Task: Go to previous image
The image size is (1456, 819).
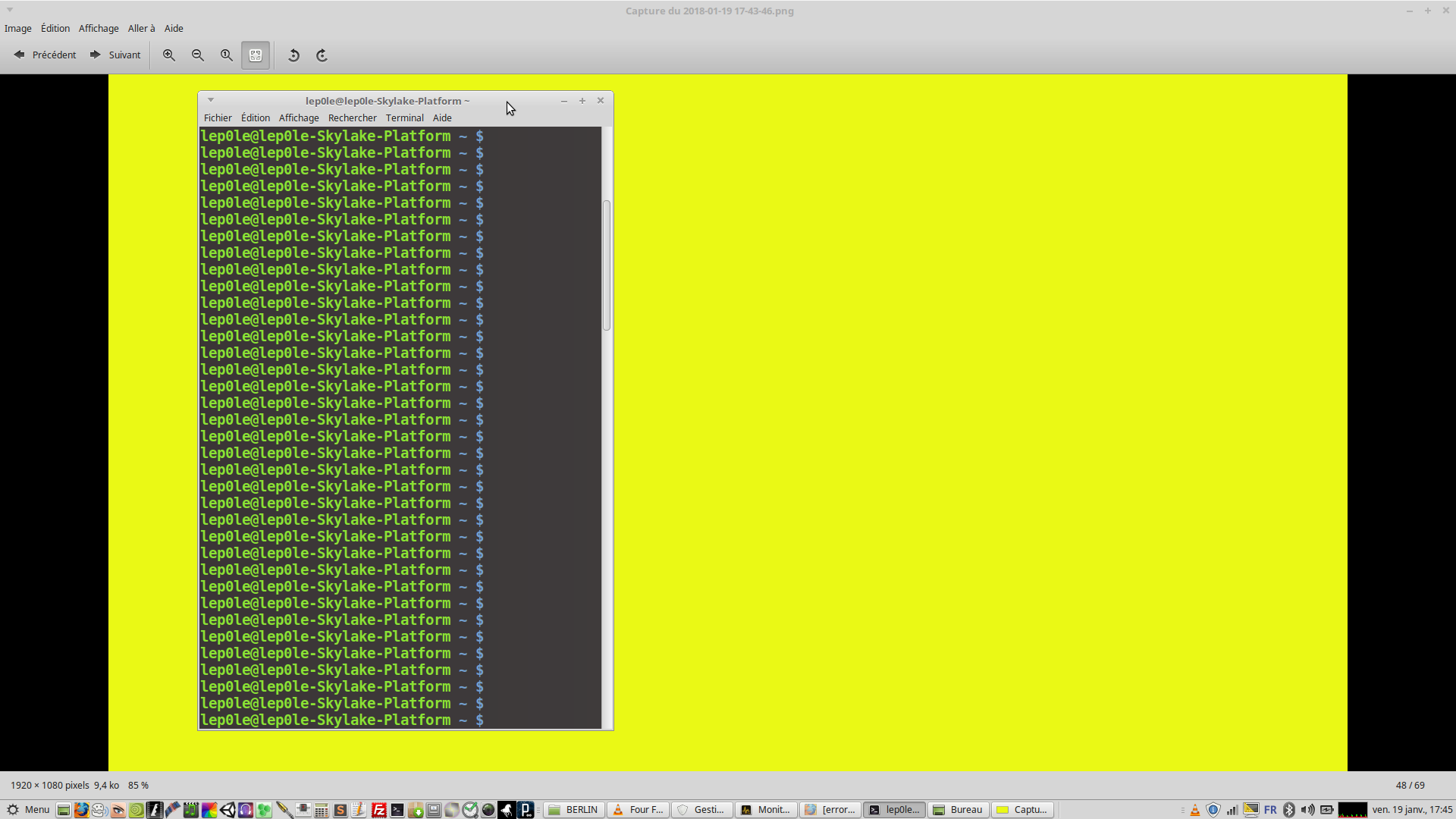Action: pos(45,55)
